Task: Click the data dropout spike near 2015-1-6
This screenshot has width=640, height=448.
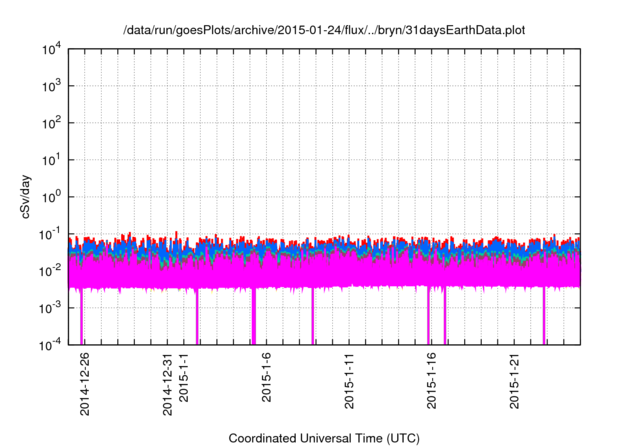Action: coord(253,316)
